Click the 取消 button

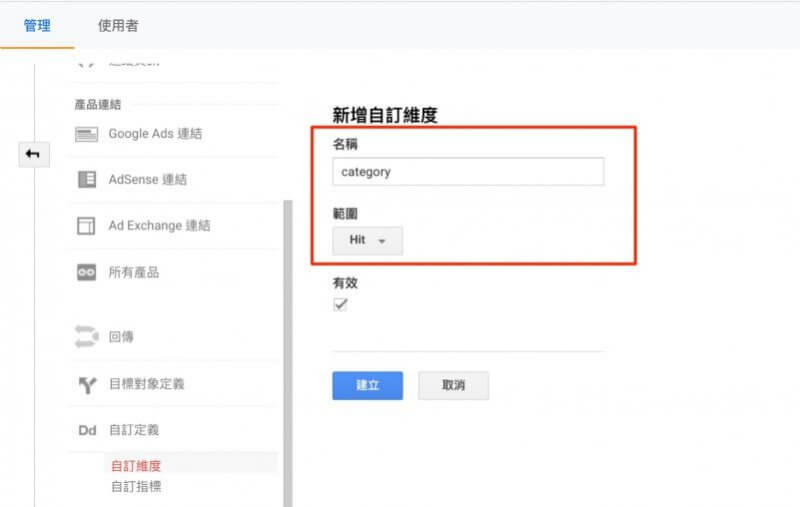[x=453, y=385]
